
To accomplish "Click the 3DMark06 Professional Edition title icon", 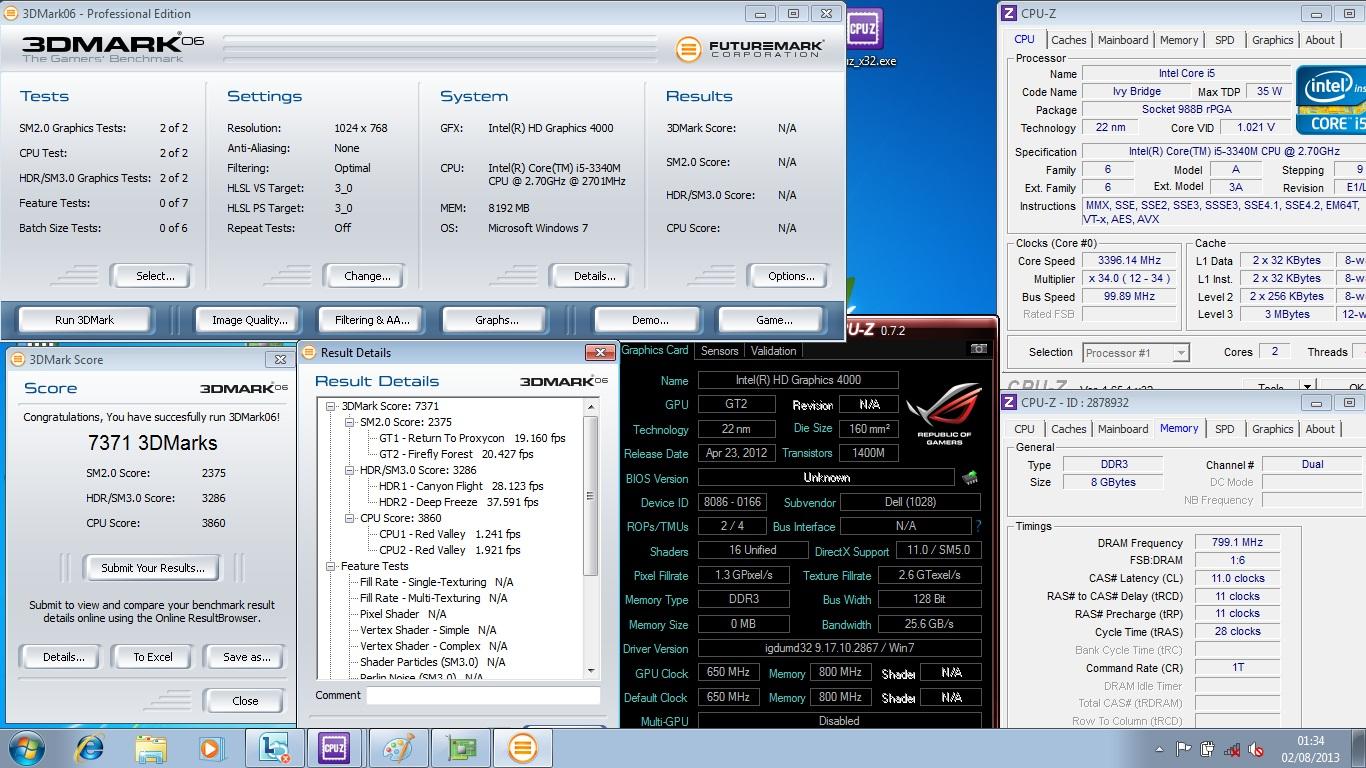I will [11, 13].
